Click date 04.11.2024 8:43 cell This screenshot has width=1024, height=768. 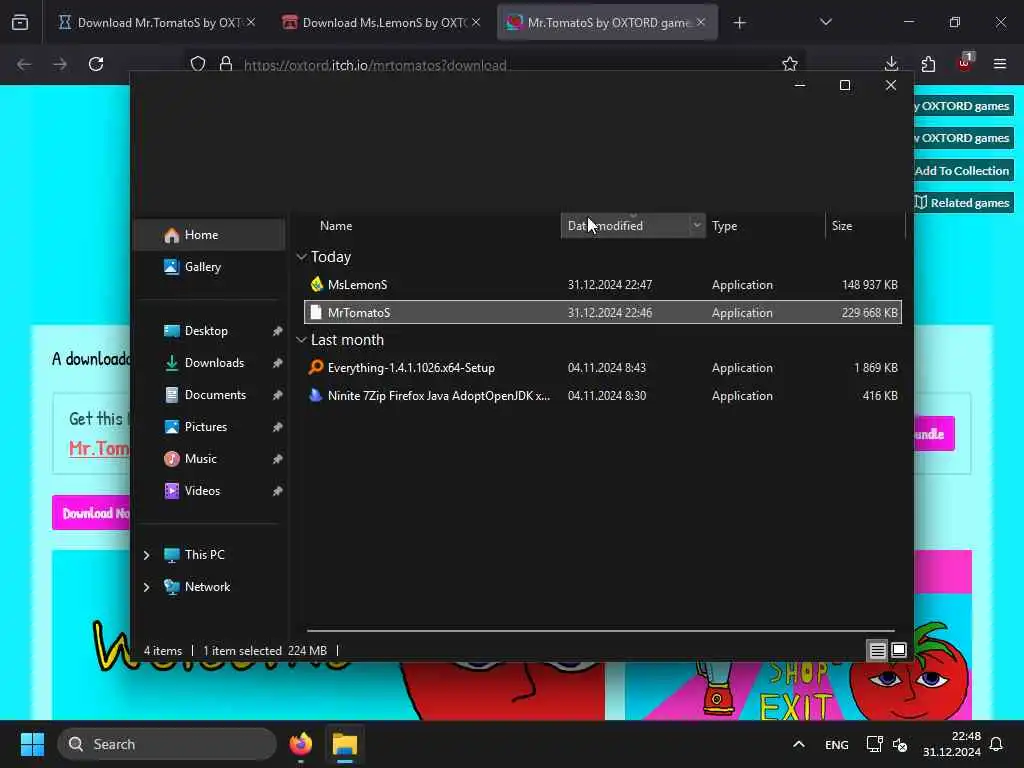607,368
